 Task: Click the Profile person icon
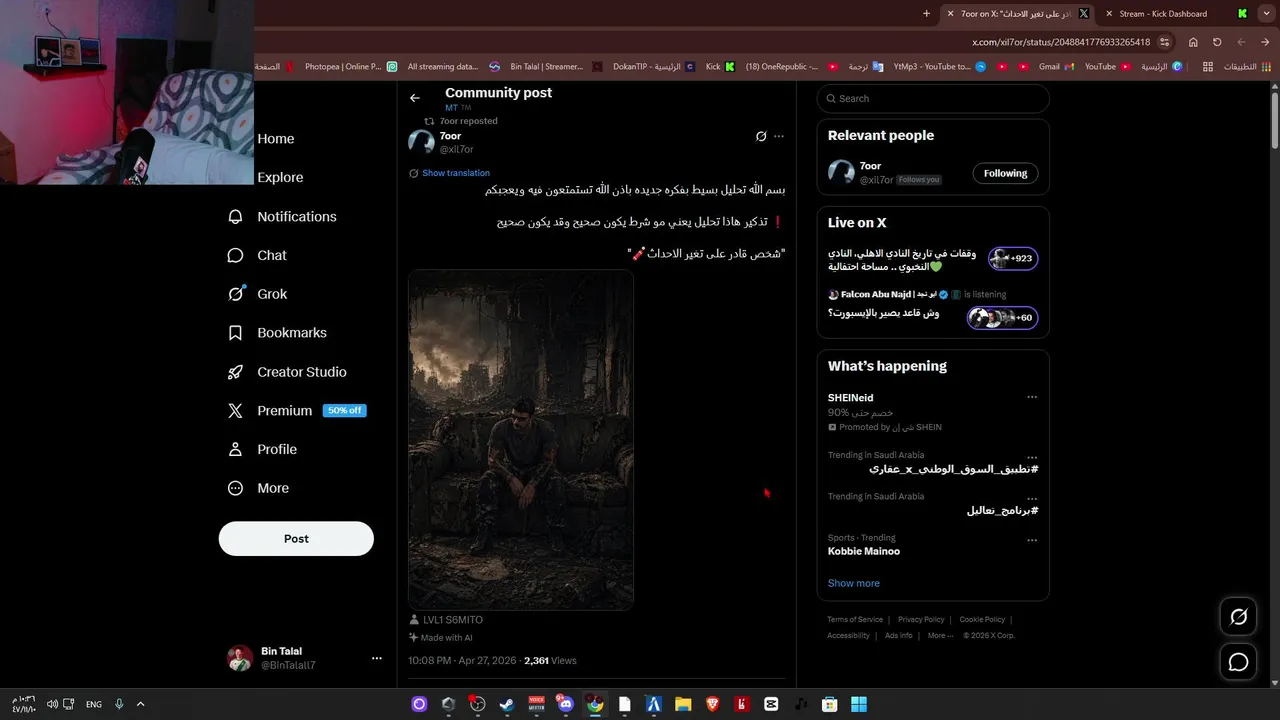pos(235,450)
